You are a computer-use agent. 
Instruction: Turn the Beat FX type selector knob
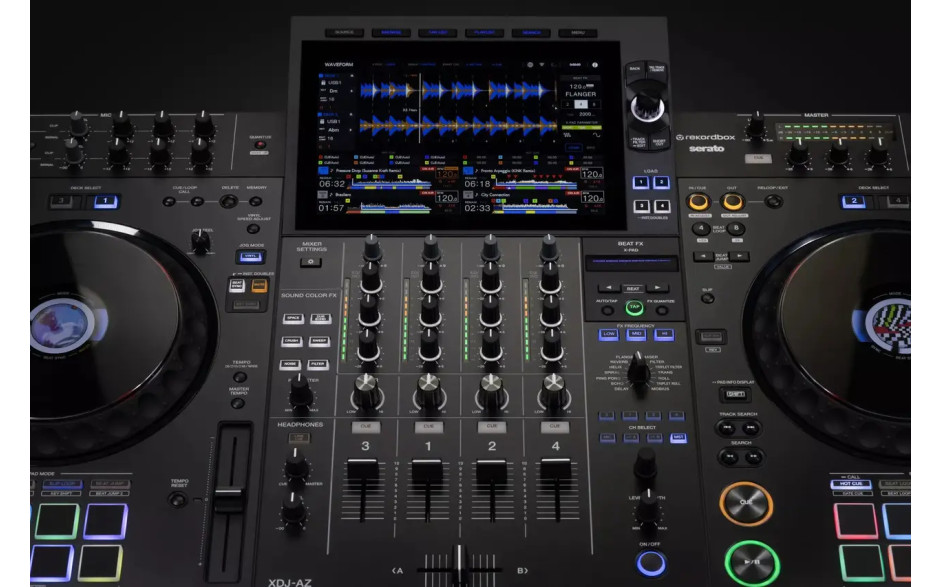click(x=638, y=372)
